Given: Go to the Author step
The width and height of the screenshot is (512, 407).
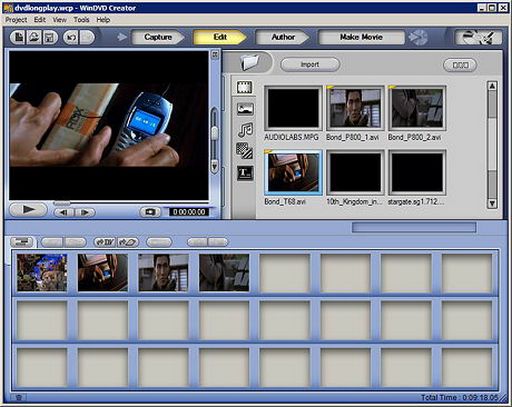Looking at the screenshot, I should [x=283, y=37].
